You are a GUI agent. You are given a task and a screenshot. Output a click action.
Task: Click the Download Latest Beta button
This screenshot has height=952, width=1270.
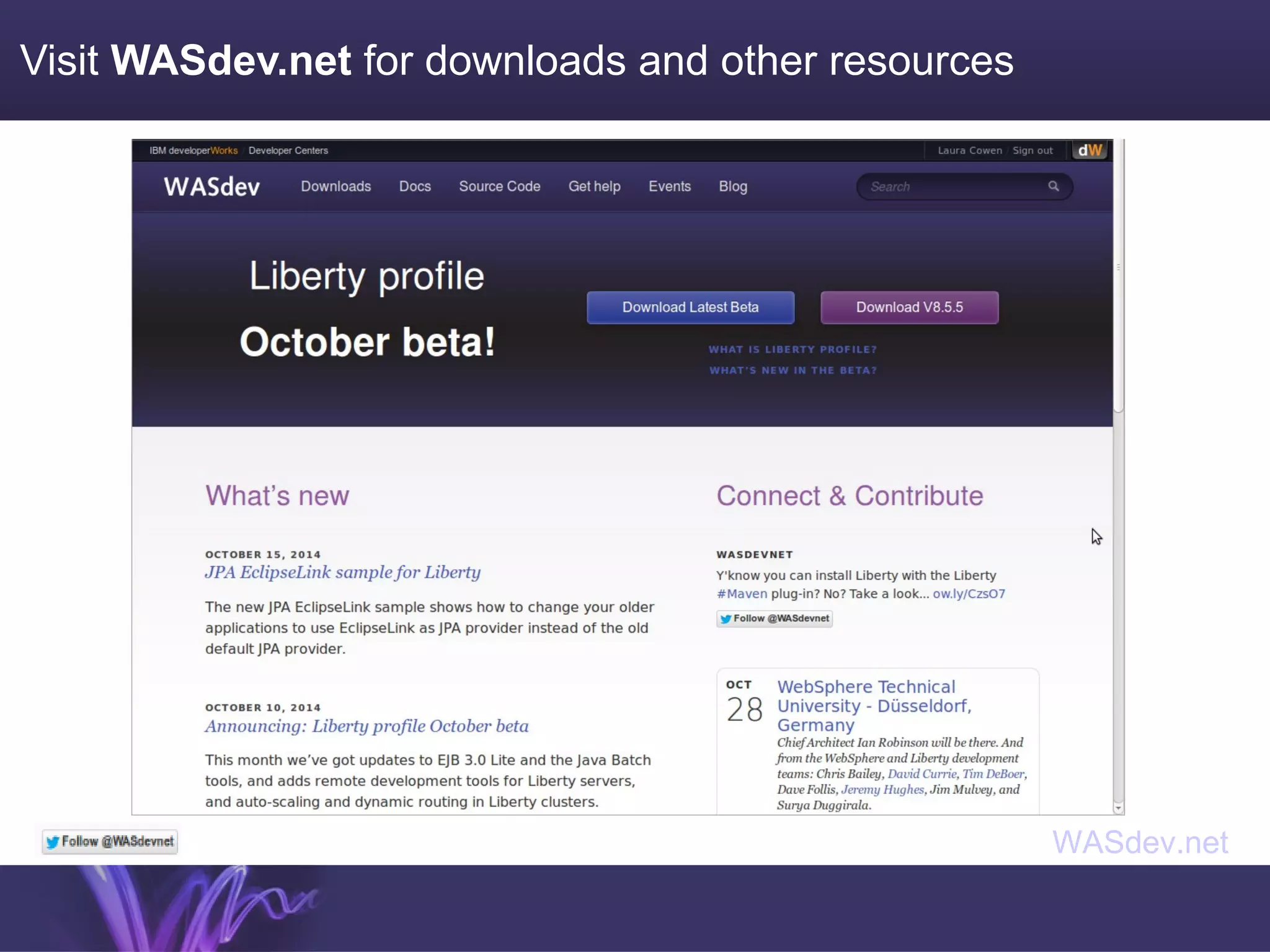(x=690, y=307)
